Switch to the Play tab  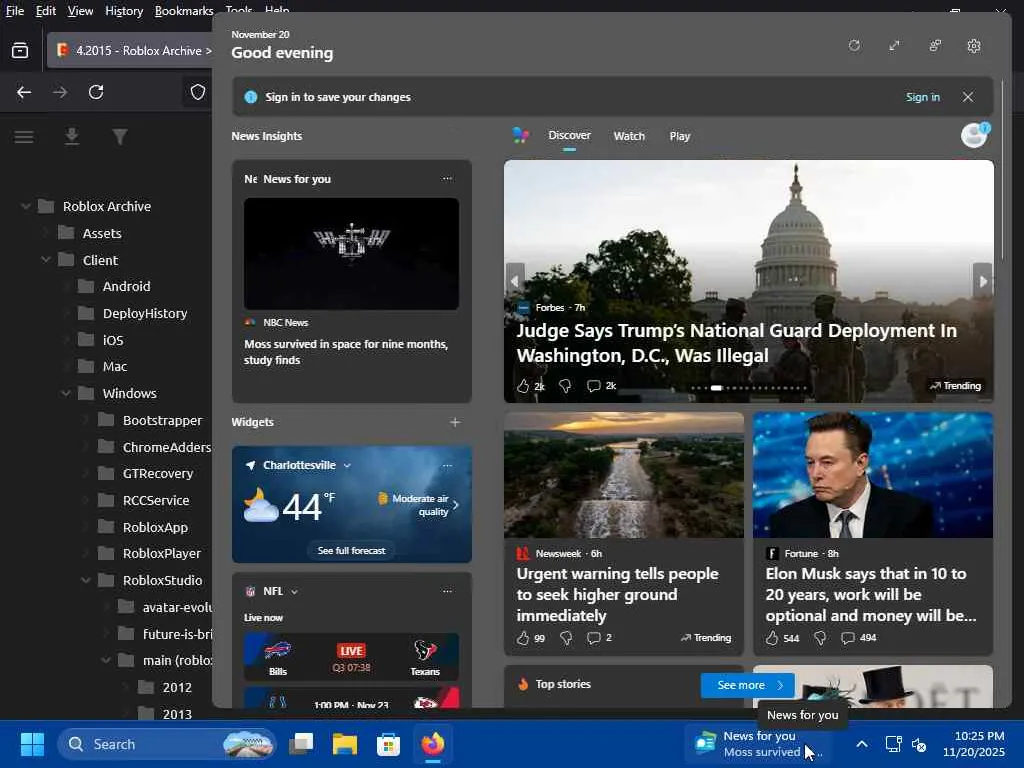tap(680, 136)
